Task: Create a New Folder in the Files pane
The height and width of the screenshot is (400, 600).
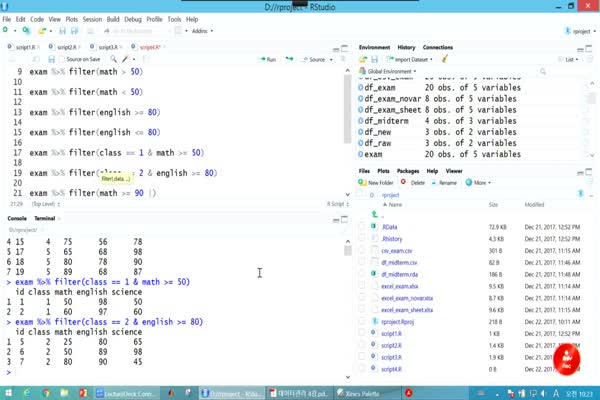Action: tap(379, 183)
